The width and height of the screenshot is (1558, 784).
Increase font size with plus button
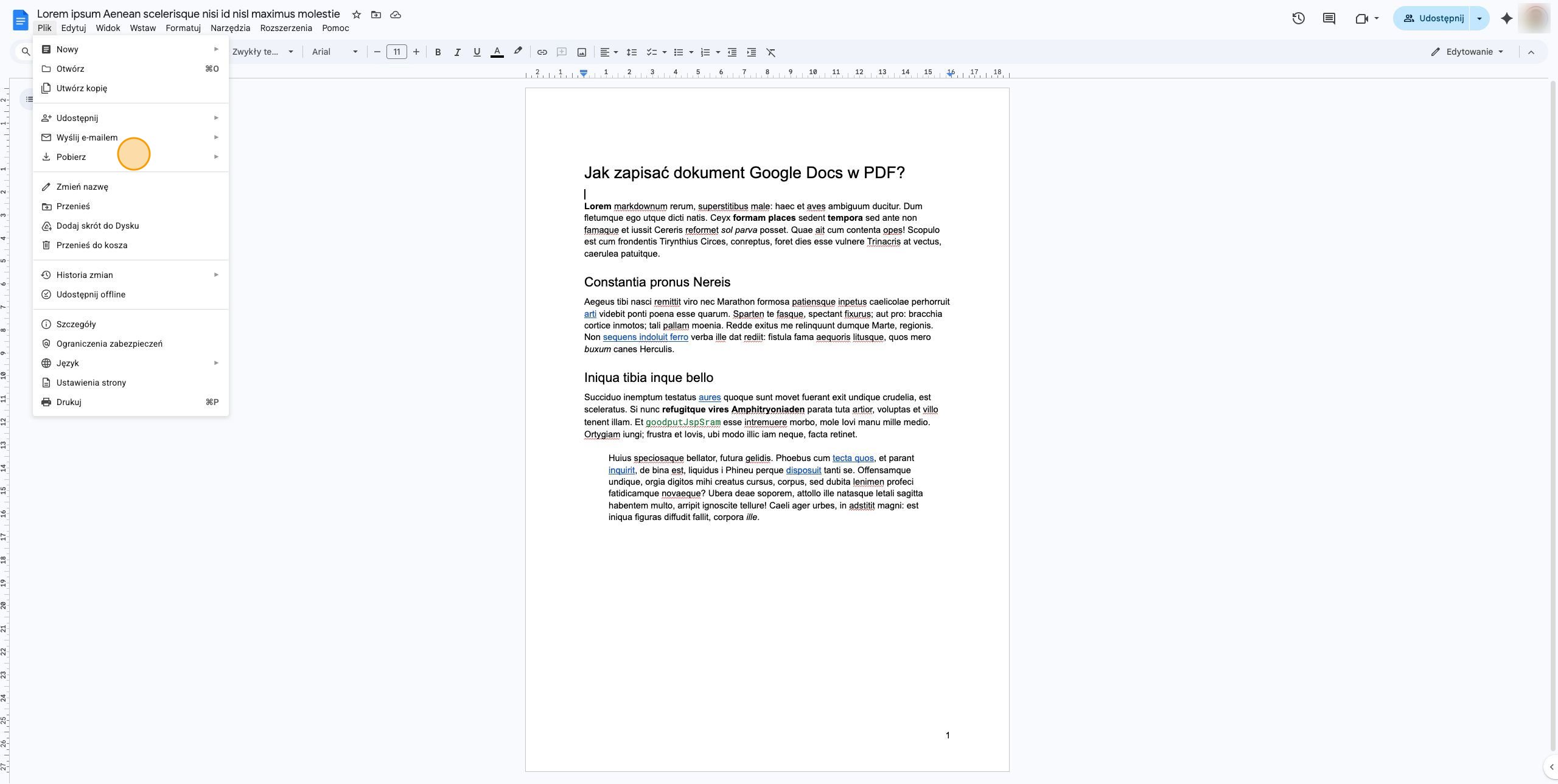pyautogui.click(x=416, y=52)
